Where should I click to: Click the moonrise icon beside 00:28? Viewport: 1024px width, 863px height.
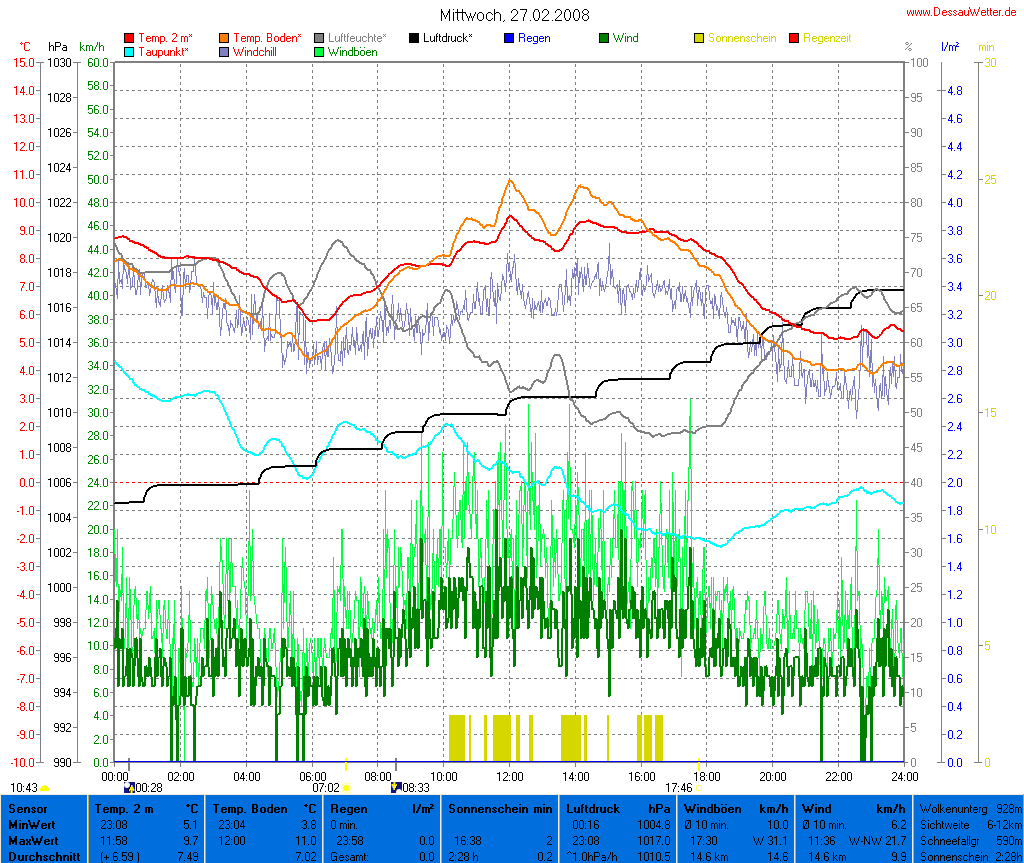pyautogui.click(x=129, y=788)
